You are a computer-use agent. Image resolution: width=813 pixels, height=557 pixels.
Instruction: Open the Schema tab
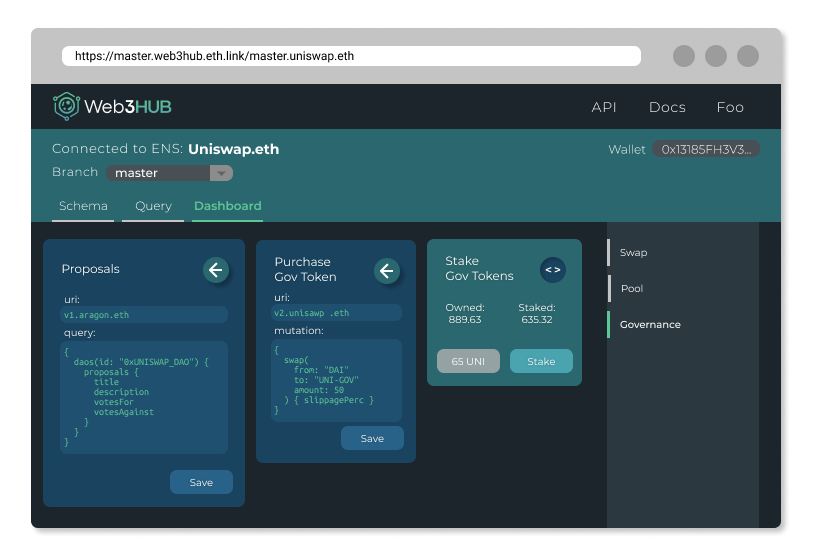click(83, 206)
